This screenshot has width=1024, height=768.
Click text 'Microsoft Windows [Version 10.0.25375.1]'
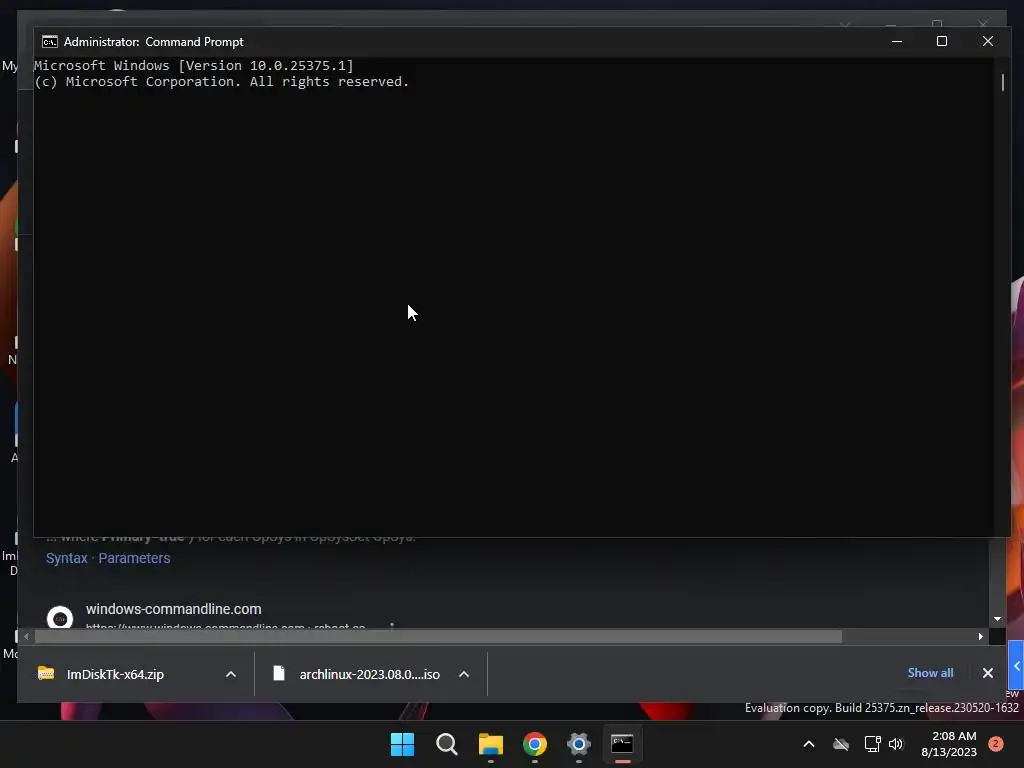coord(194,65)
